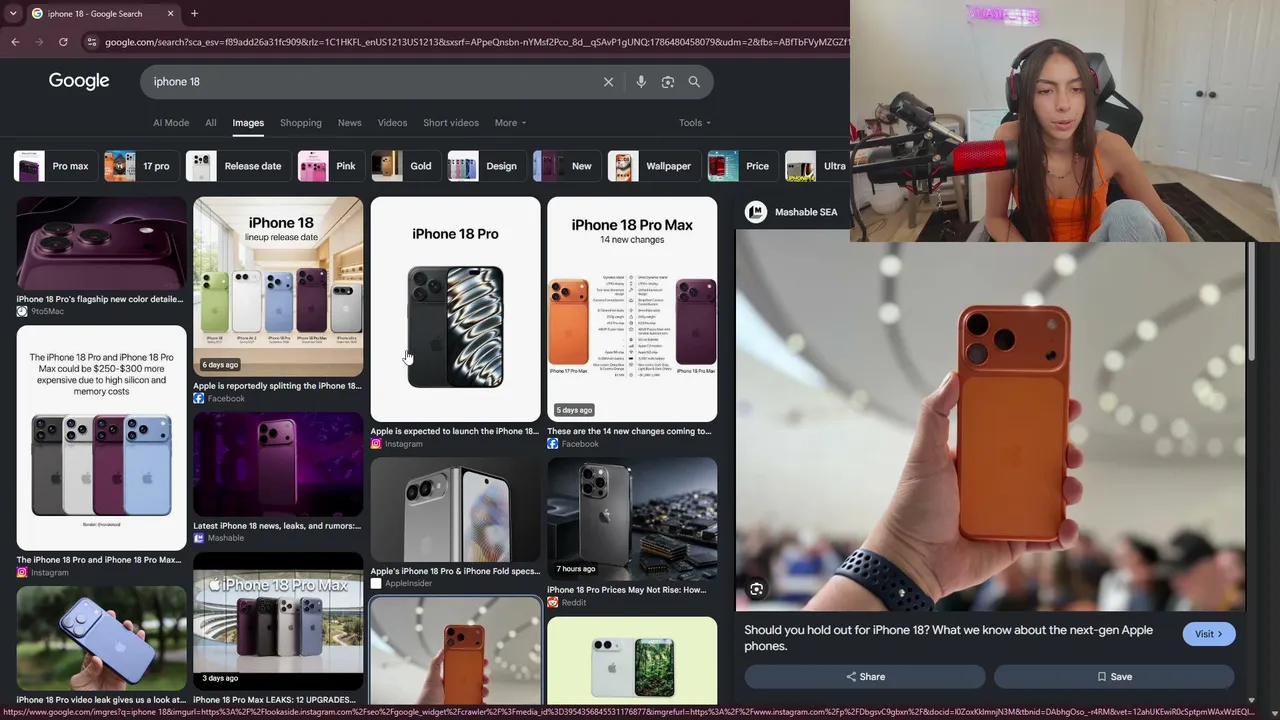1280x720 pixels.
Task: Reload the current page
Action: [63, 42]
